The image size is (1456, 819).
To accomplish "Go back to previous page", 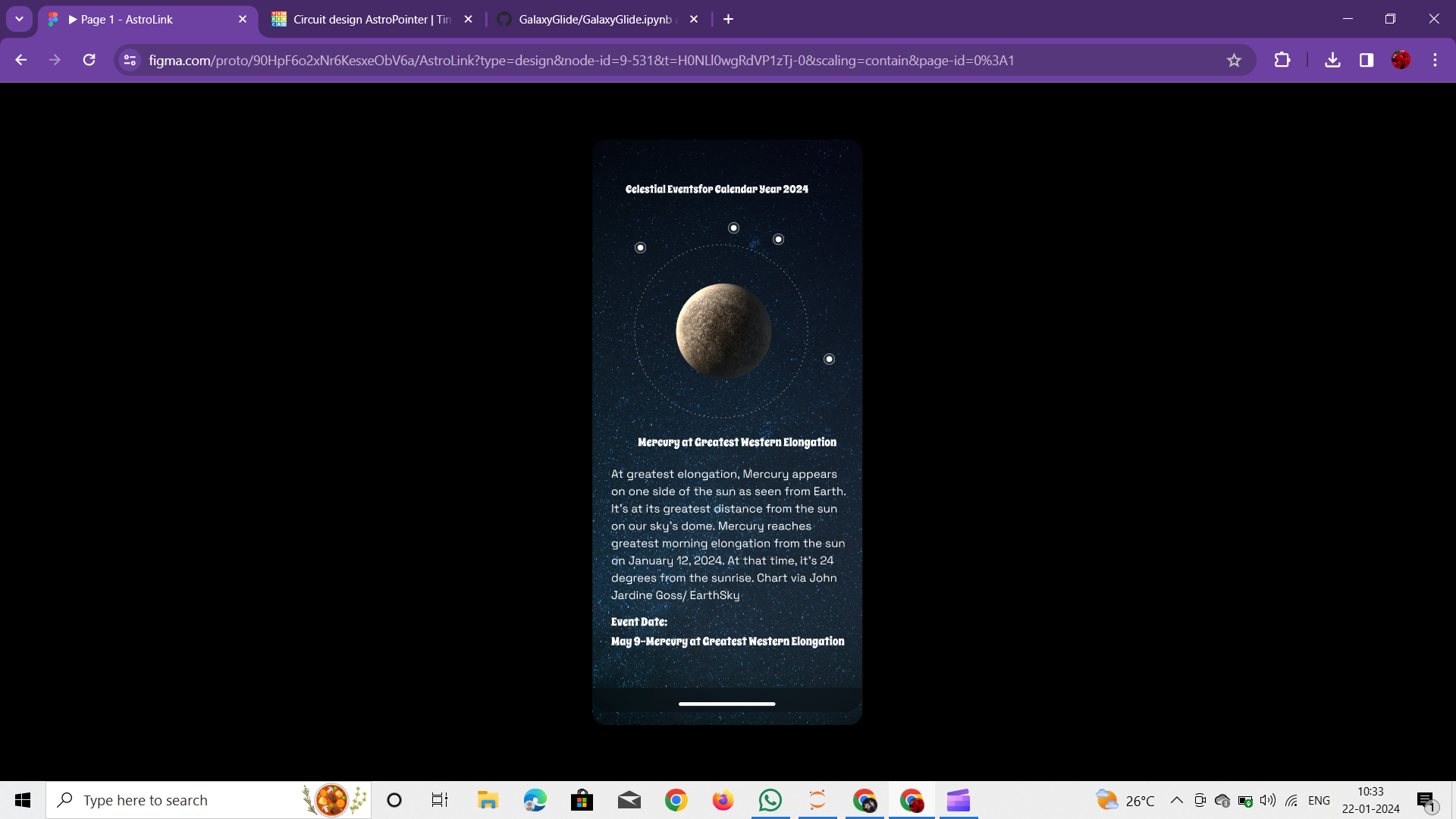I will (21, 61).
